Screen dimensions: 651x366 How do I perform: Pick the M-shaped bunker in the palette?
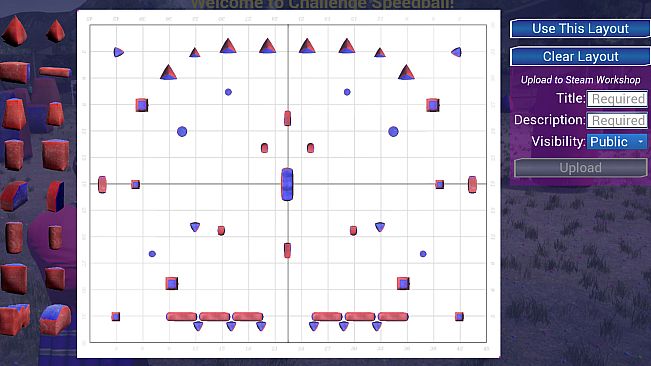[15, 319]
